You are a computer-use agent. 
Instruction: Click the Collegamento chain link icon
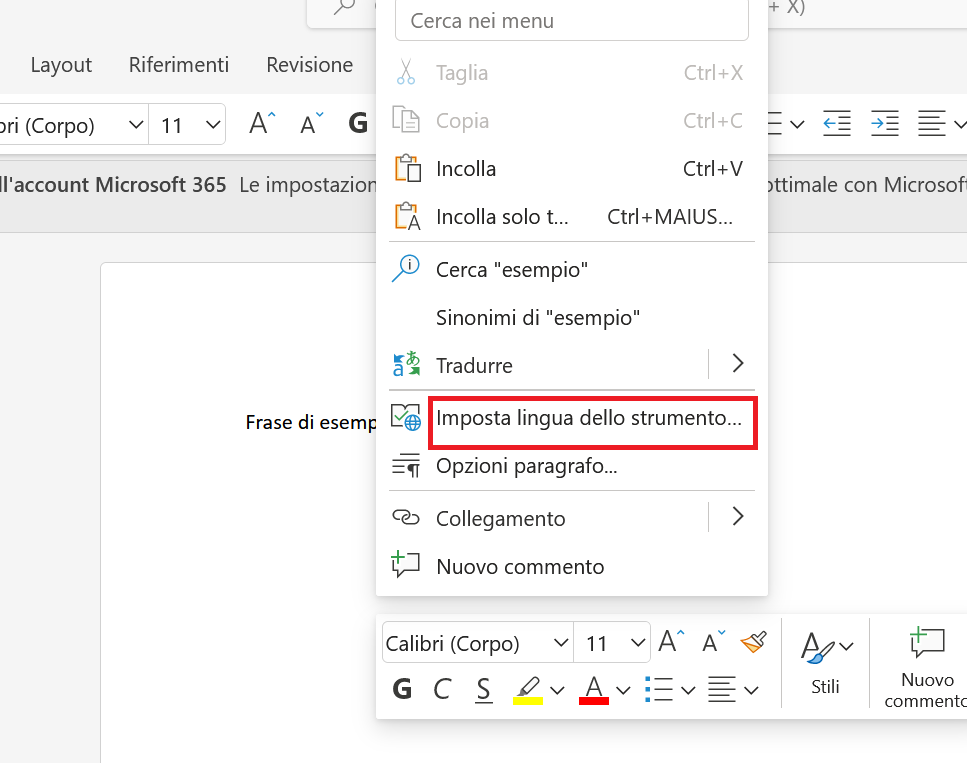[x=406, y=518]
